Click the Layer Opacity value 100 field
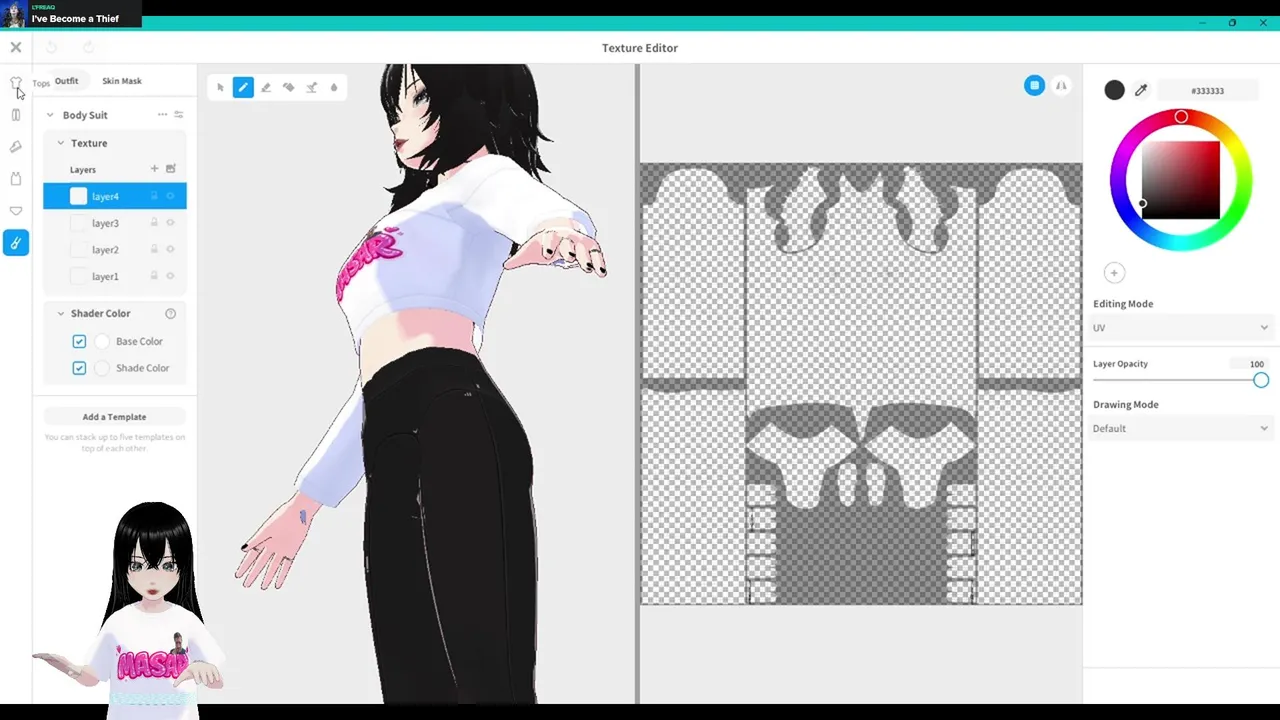 pyautogui.click(x=1250, y=364)
